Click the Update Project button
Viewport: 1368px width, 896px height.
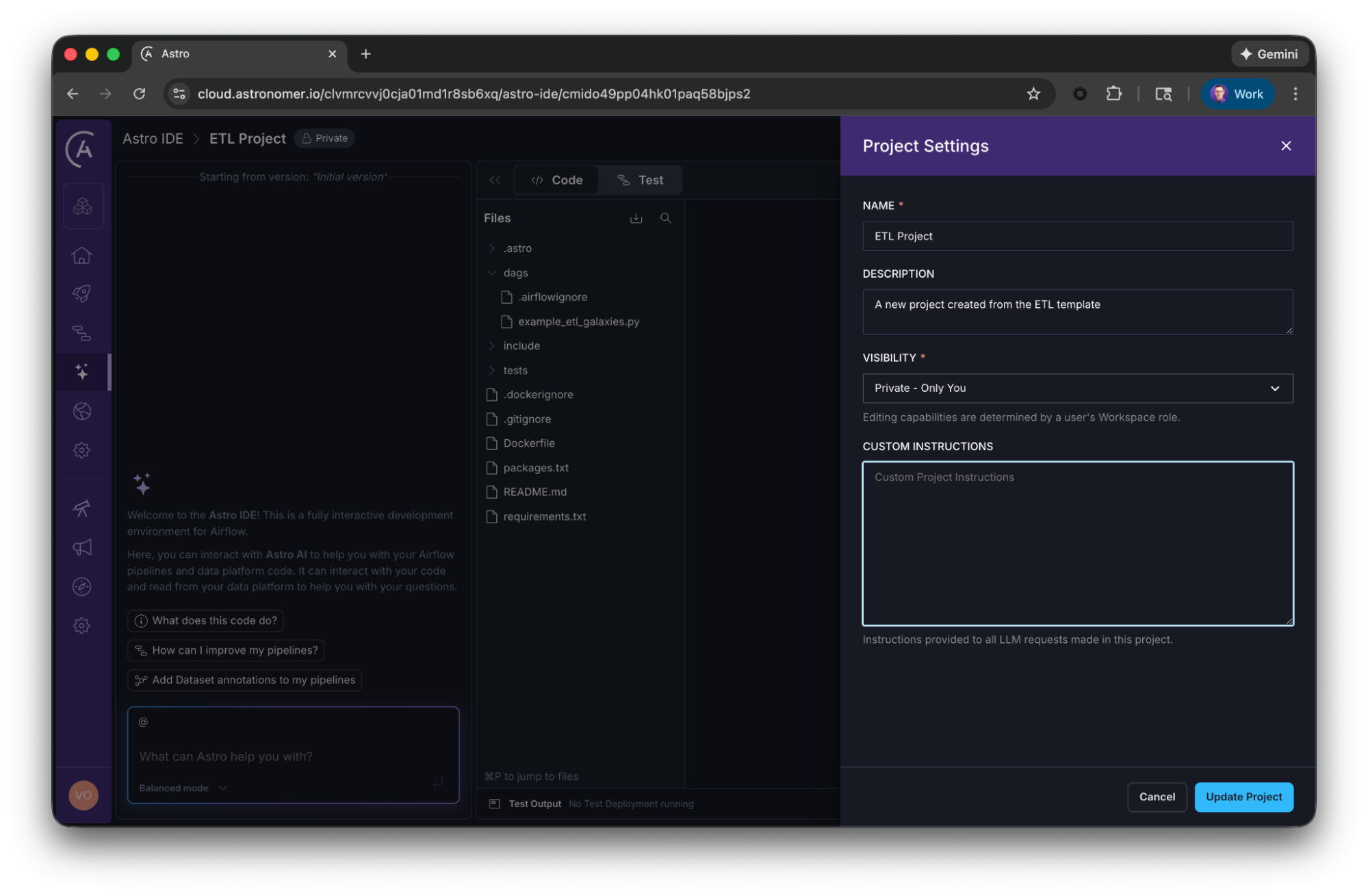(1243, 797)
